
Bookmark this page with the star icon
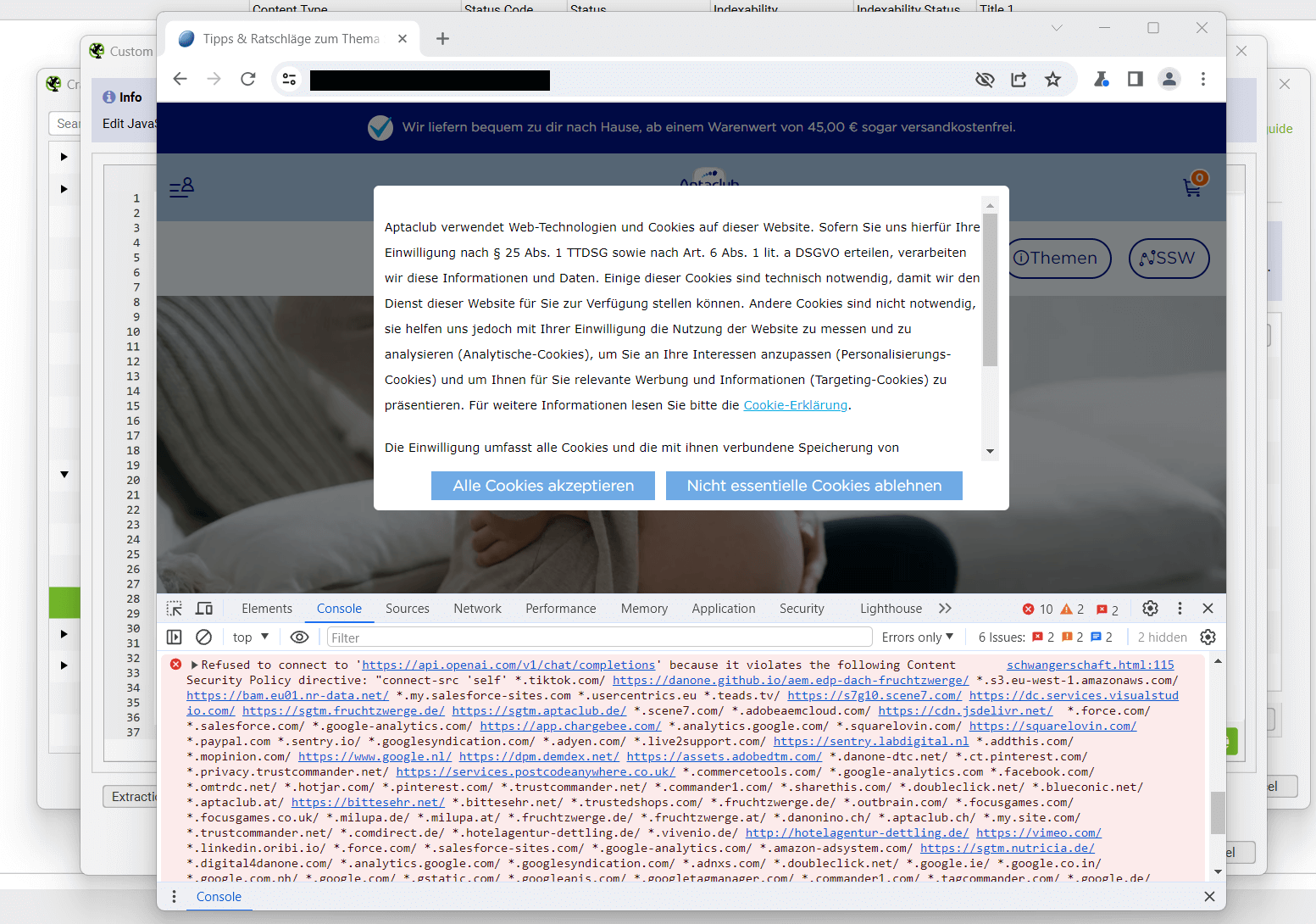(1052, 80)
